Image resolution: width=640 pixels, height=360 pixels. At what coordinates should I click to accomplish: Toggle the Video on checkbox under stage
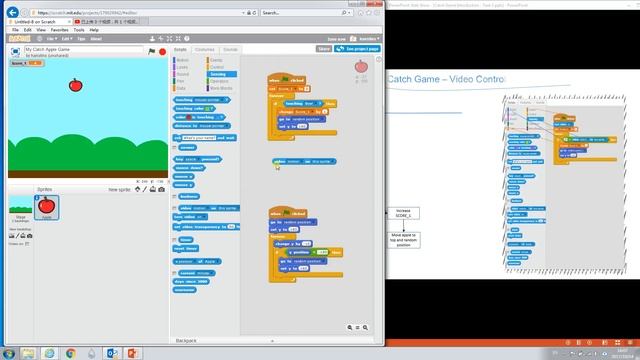click(27, 244)
